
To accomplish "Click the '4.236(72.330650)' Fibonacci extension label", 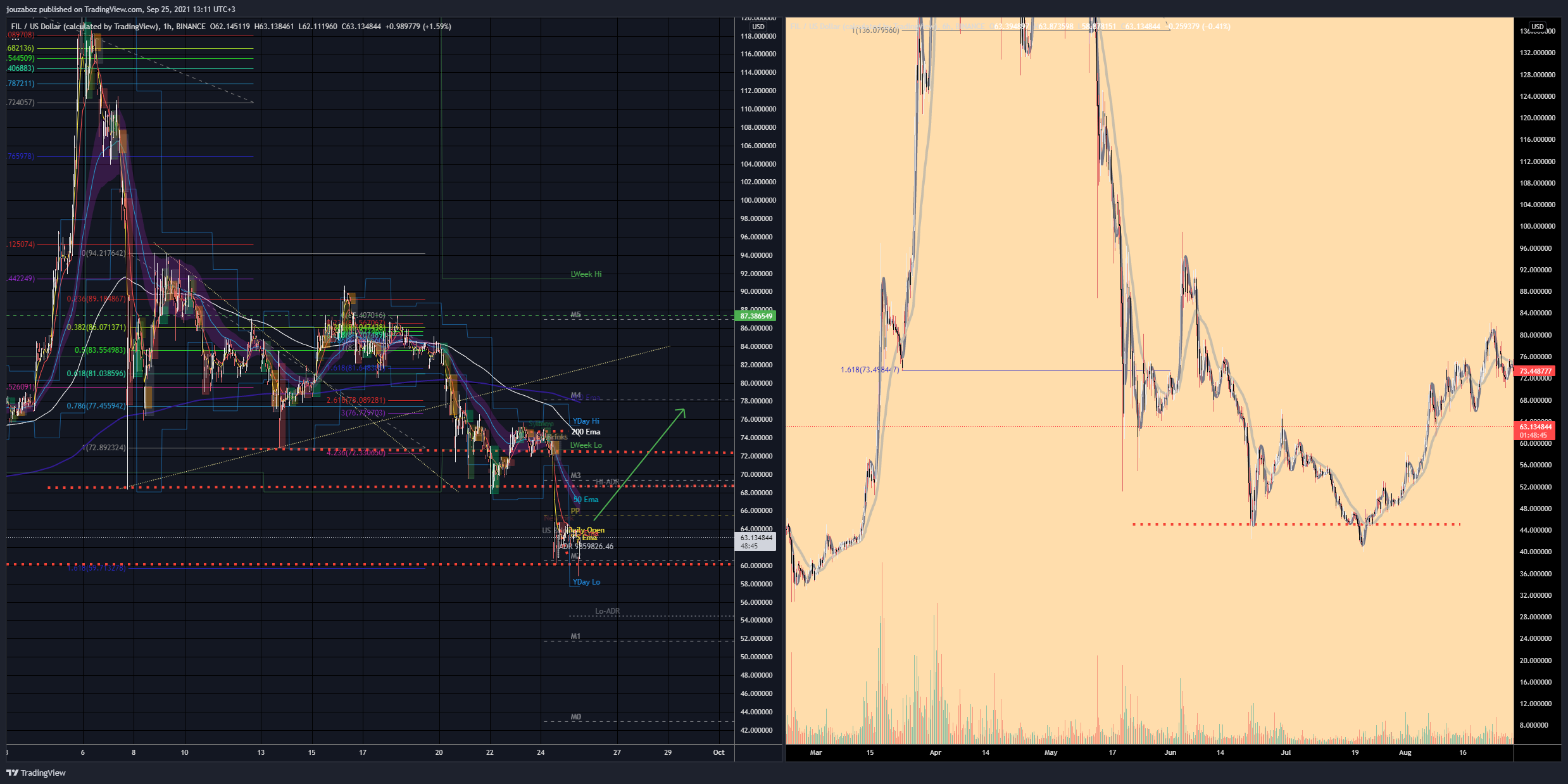I will (356, 453).
